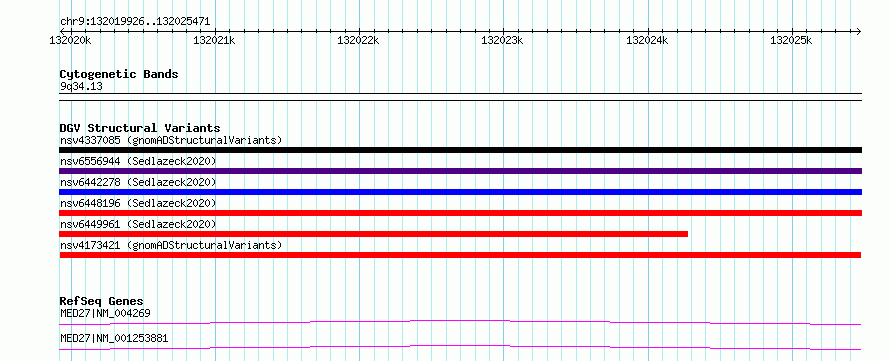Open the nsv6449961 (Sedlazeck2020) label
Image resolution: width=890 pixels, height=361 pixels.
pyautogui.click(x=138, y=224)
